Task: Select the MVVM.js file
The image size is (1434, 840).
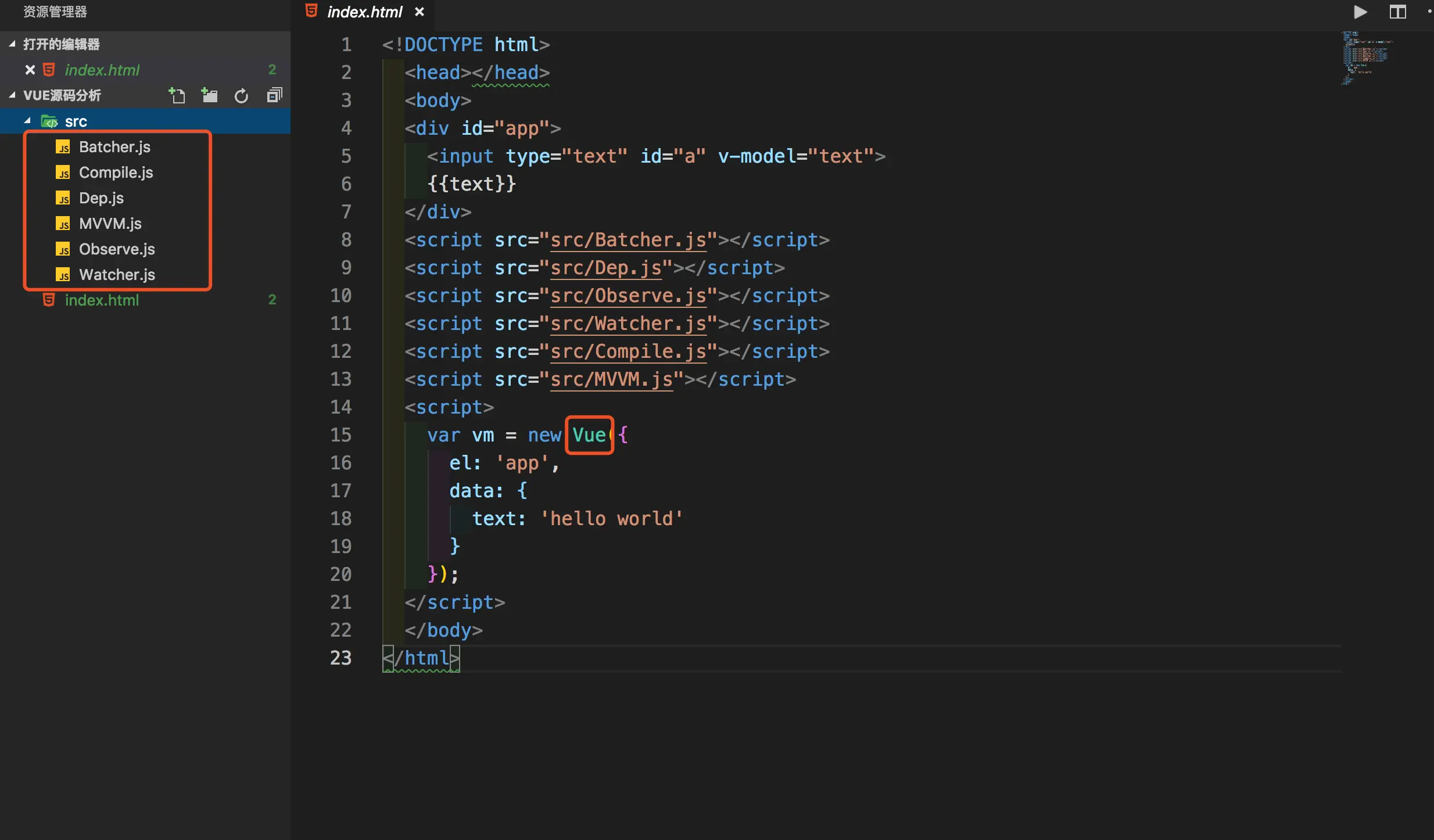Action: [110, 224]
